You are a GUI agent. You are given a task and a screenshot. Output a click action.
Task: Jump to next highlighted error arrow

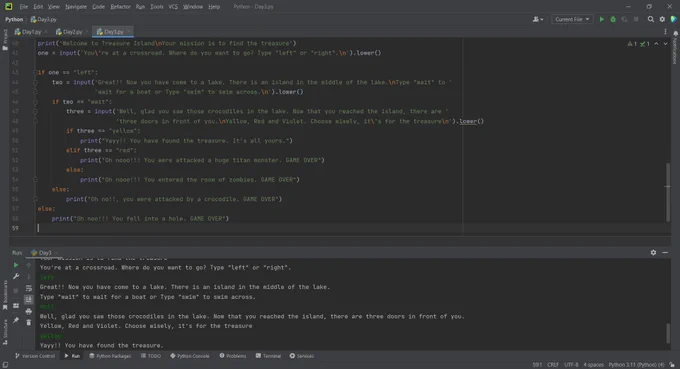coord(665,44)
